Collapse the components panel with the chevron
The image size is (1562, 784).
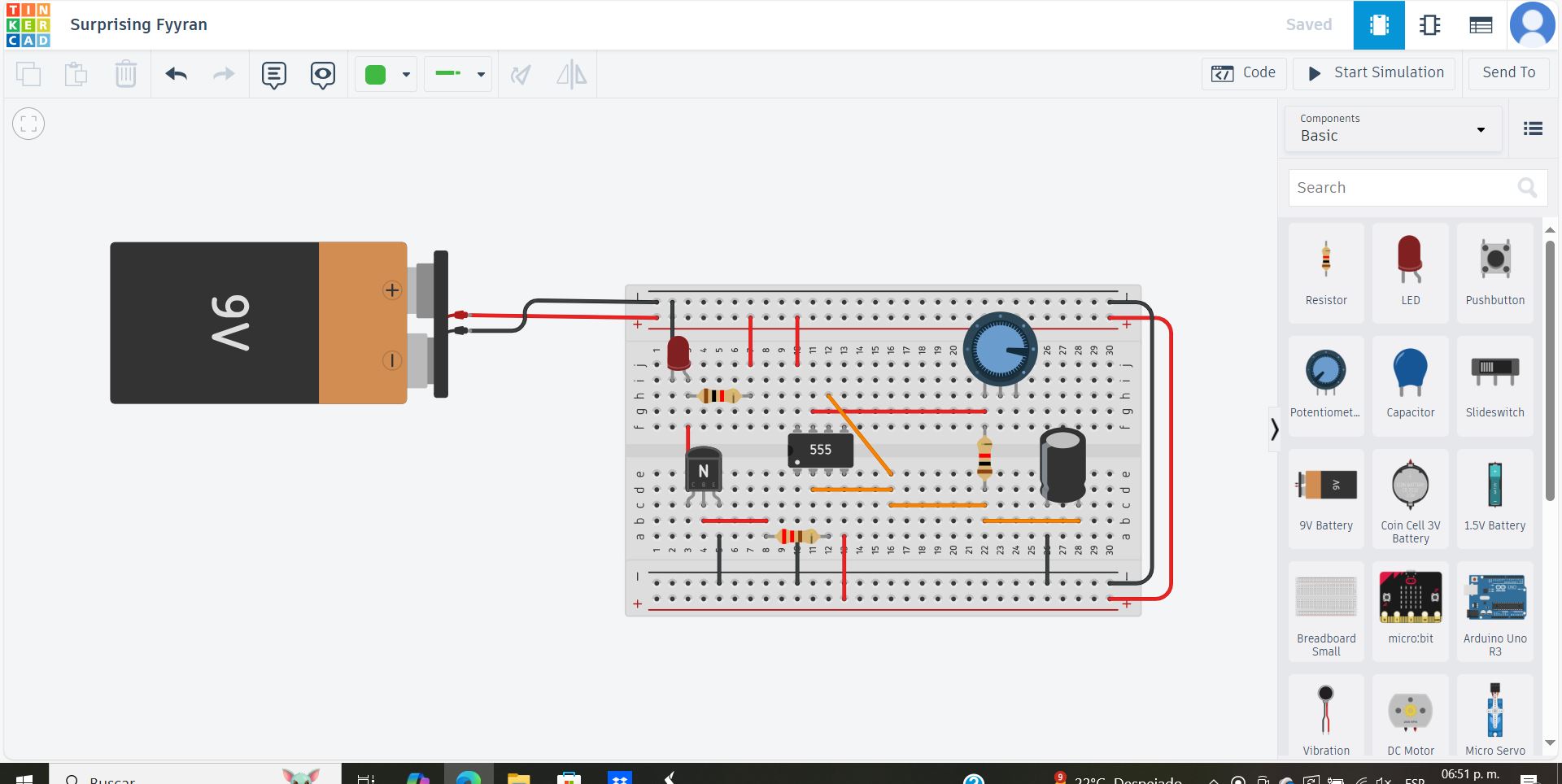click(1273, 429)
